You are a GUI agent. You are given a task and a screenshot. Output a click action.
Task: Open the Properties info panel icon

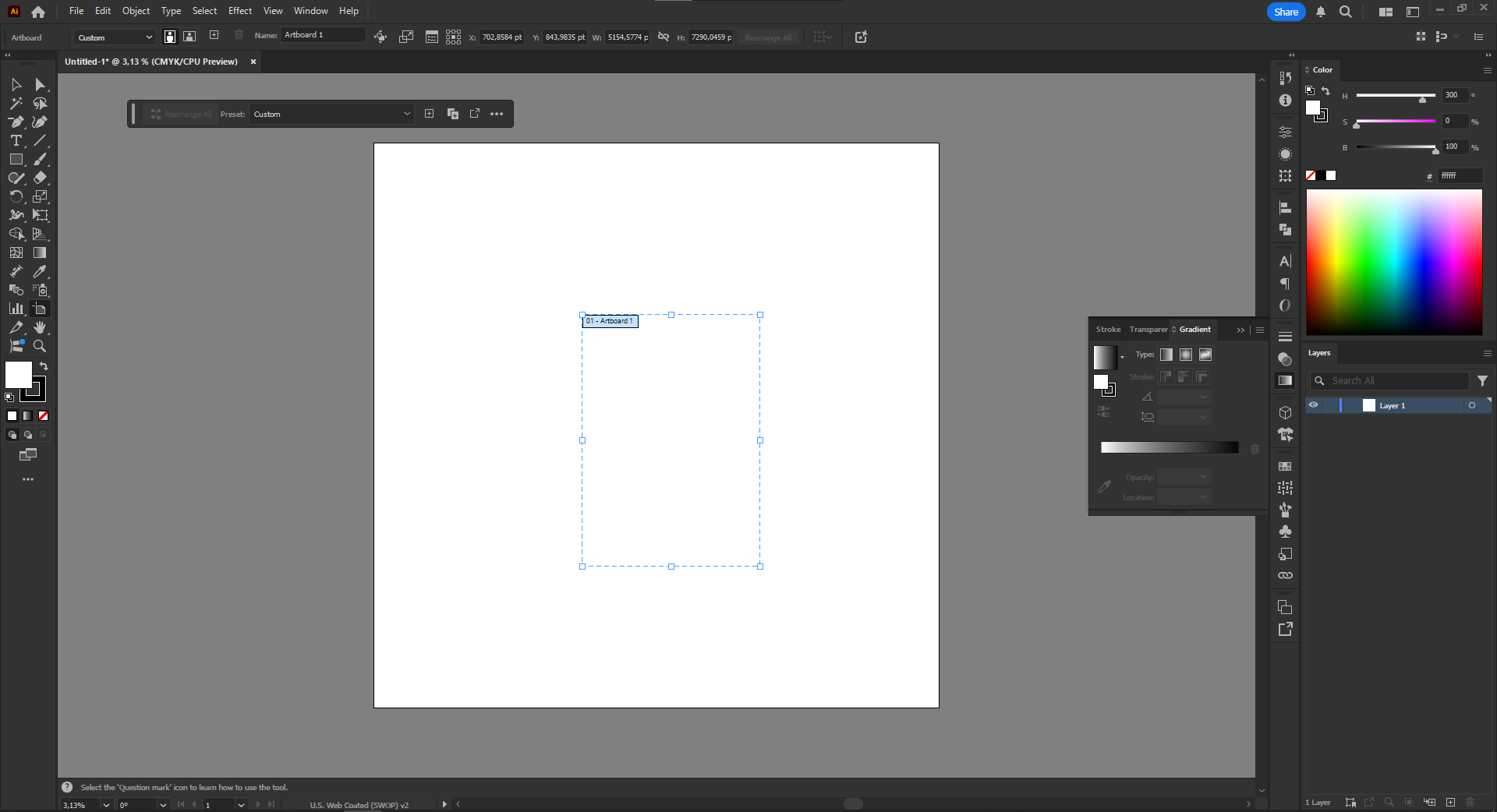[1285, 100]
